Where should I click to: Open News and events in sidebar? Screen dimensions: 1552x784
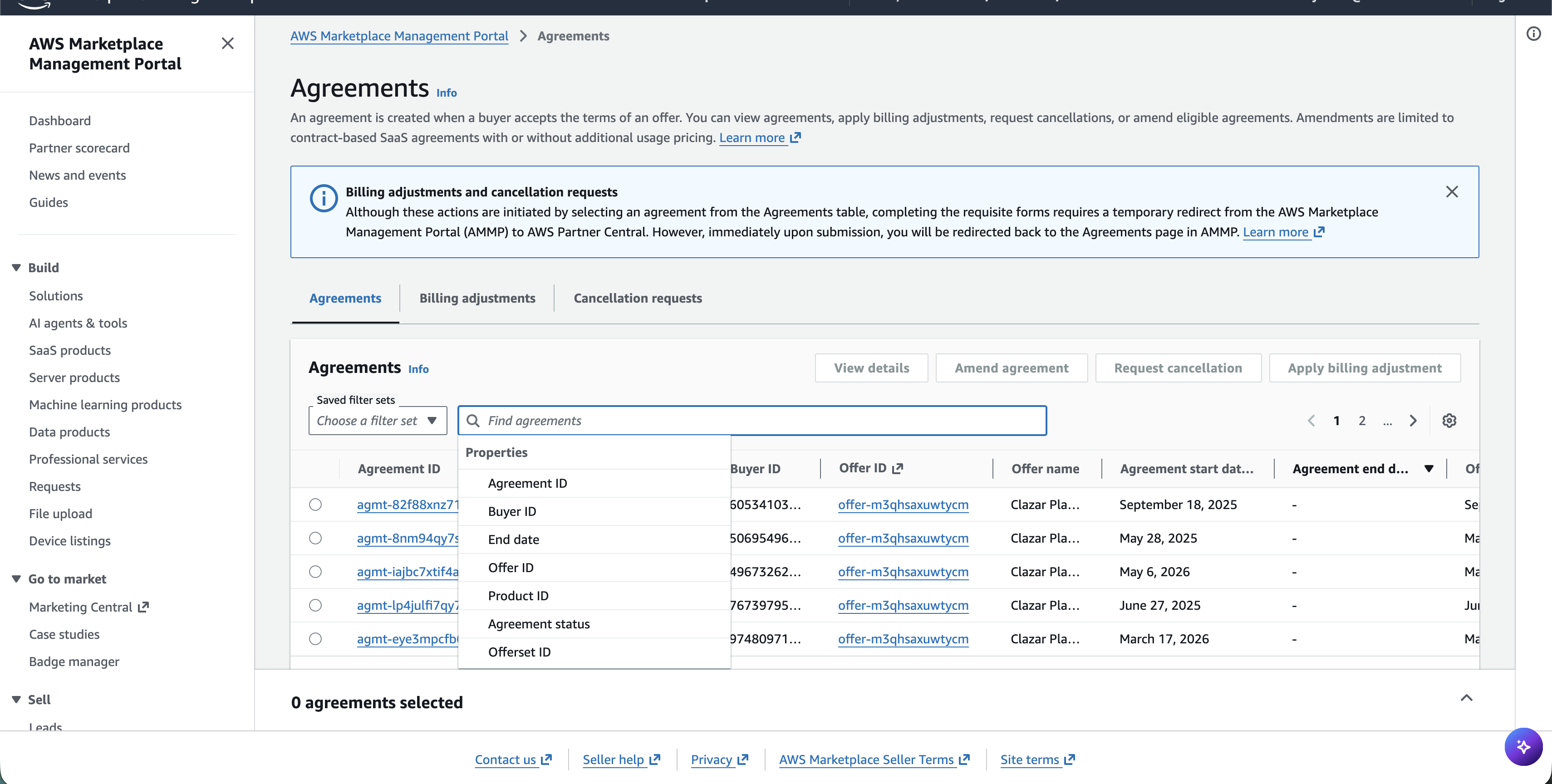point(77,175)
